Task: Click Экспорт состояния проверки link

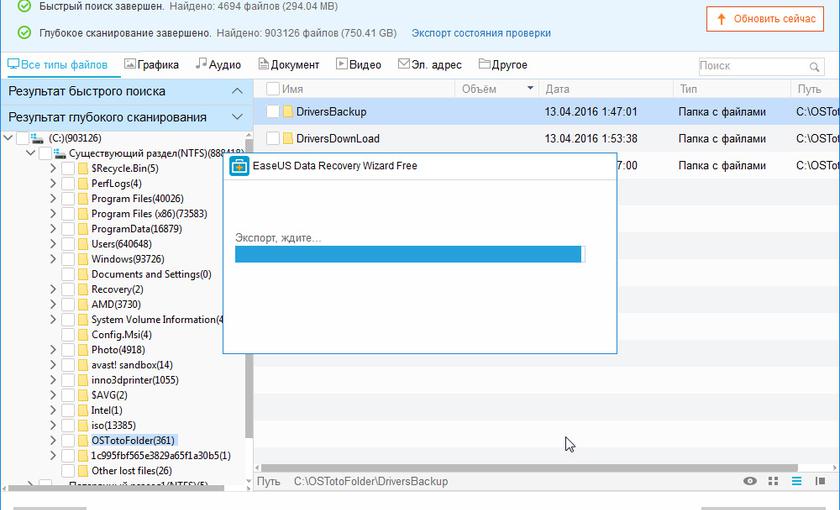Action: tap(481, 33)
